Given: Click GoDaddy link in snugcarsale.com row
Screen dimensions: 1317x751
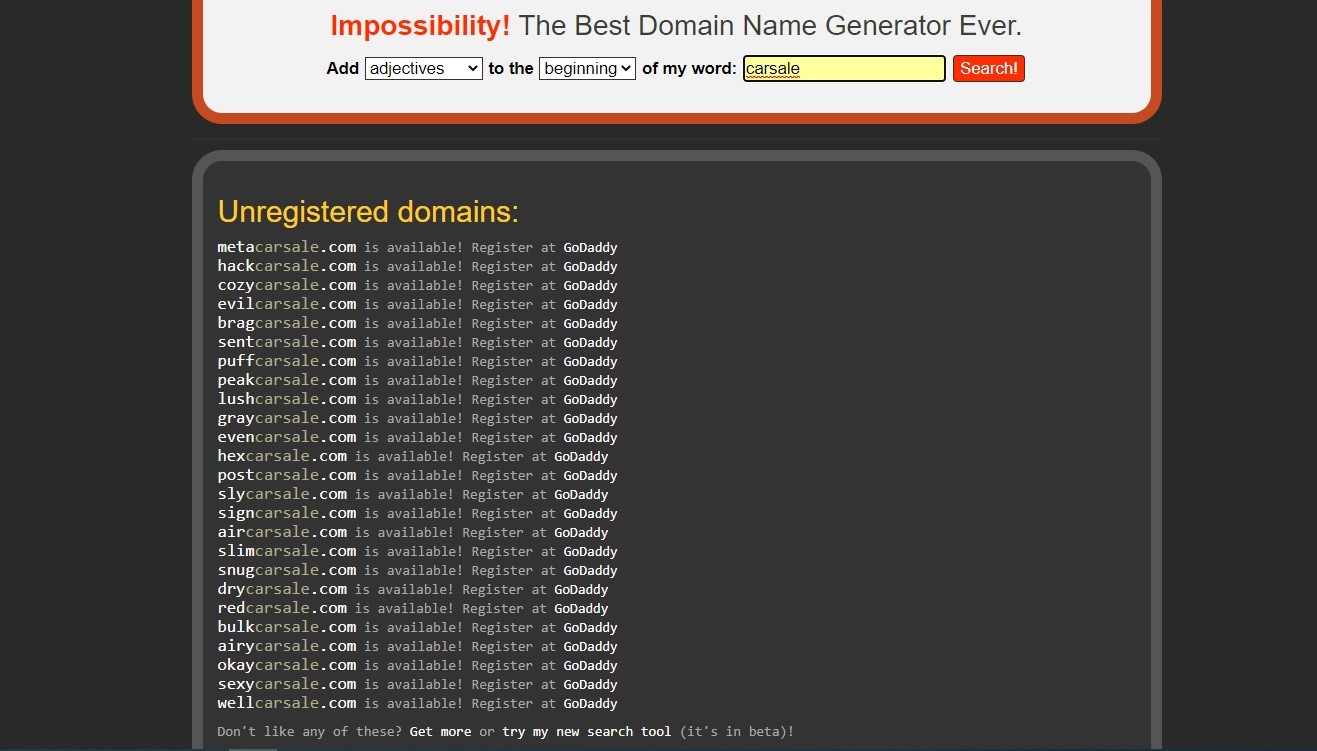Looking at the screenshot, I should click(x=590, y=571).
